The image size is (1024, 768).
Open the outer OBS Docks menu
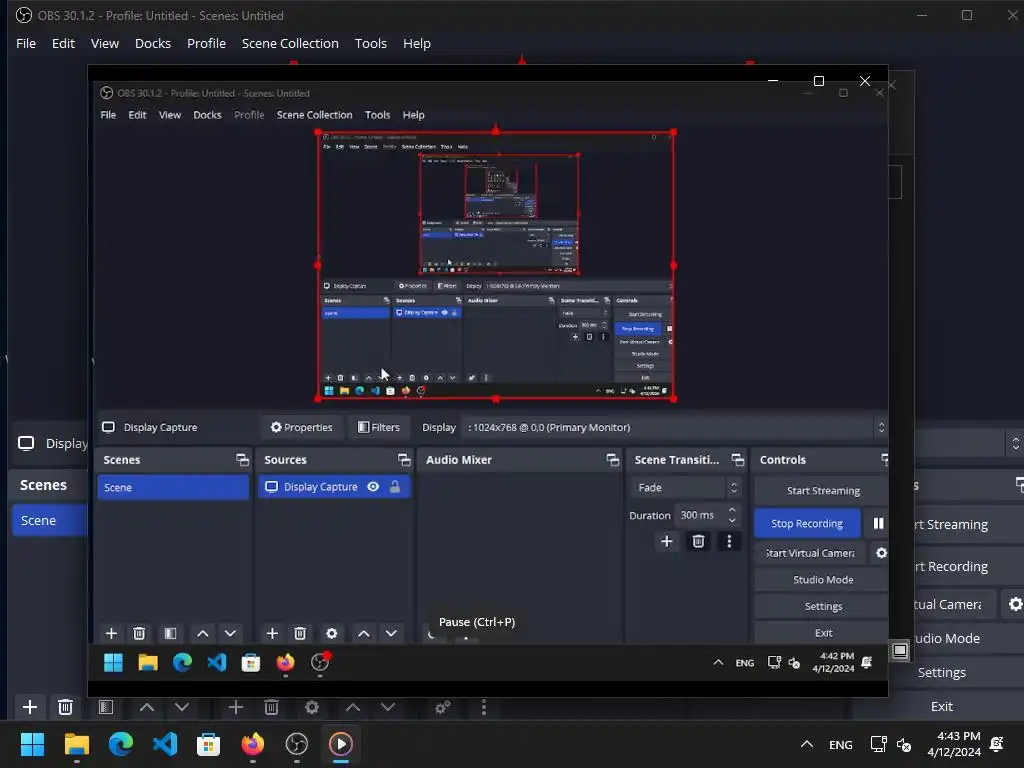(x=153, y=43)
